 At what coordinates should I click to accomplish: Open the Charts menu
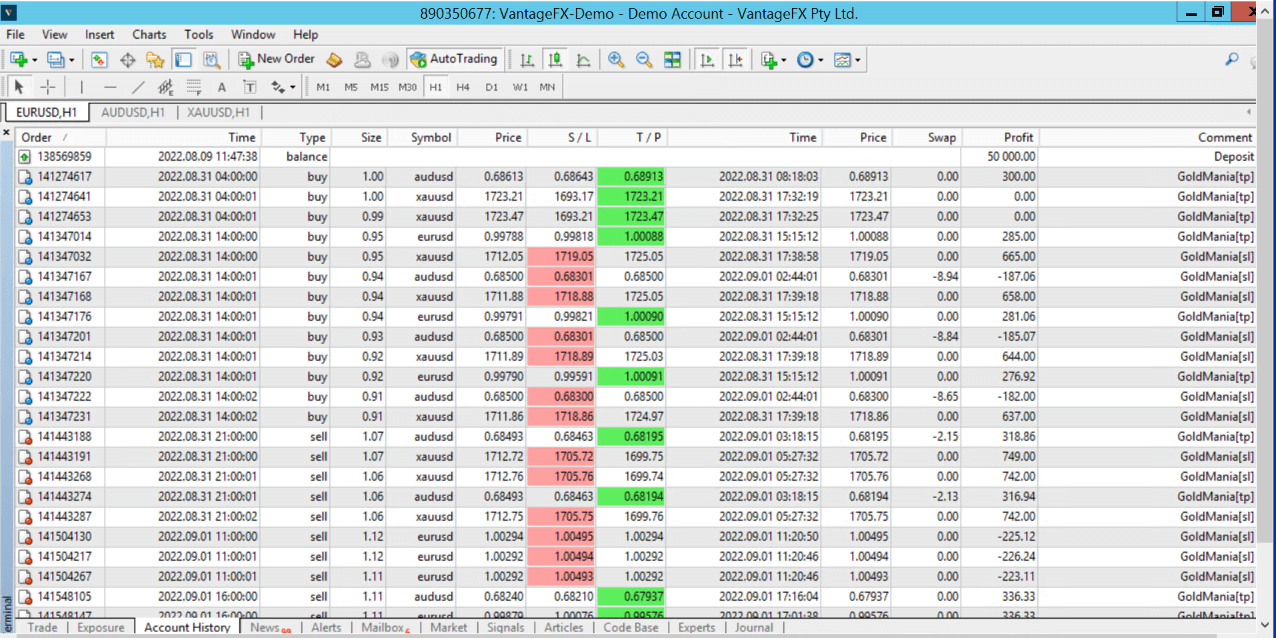coord(149,34)
